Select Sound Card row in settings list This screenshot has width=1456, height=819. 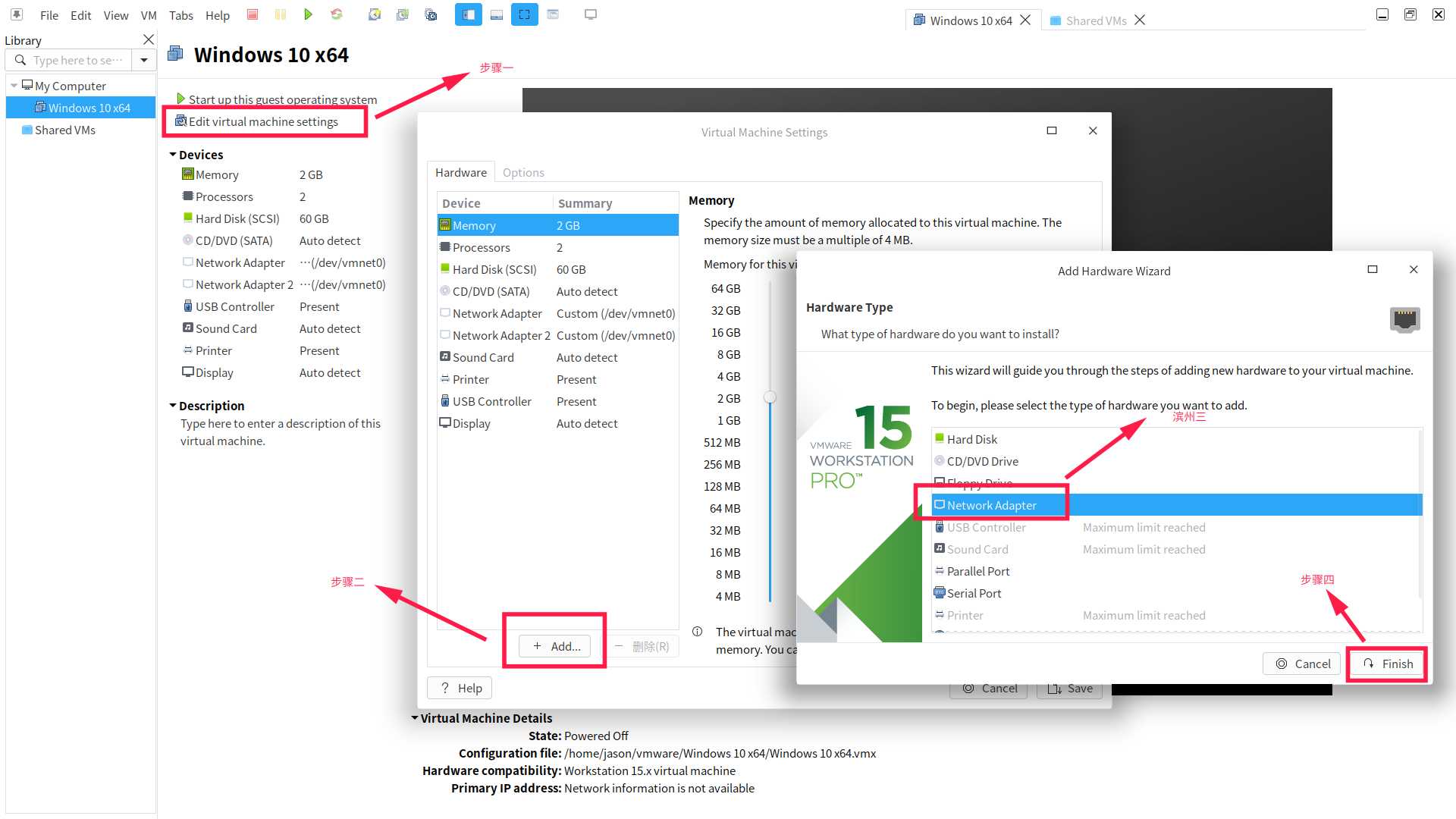tap(557, 357)
